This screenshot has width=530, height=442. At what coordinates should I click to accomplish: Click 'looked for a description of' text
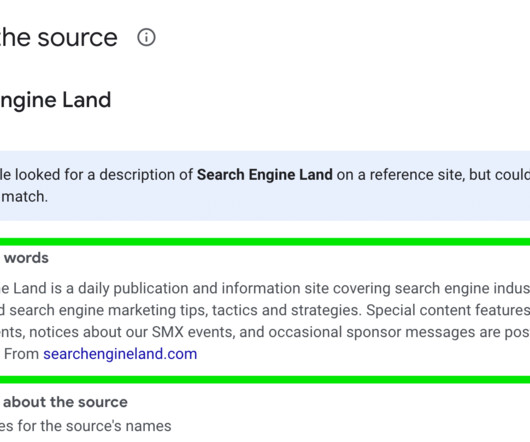tap(104, 175)
